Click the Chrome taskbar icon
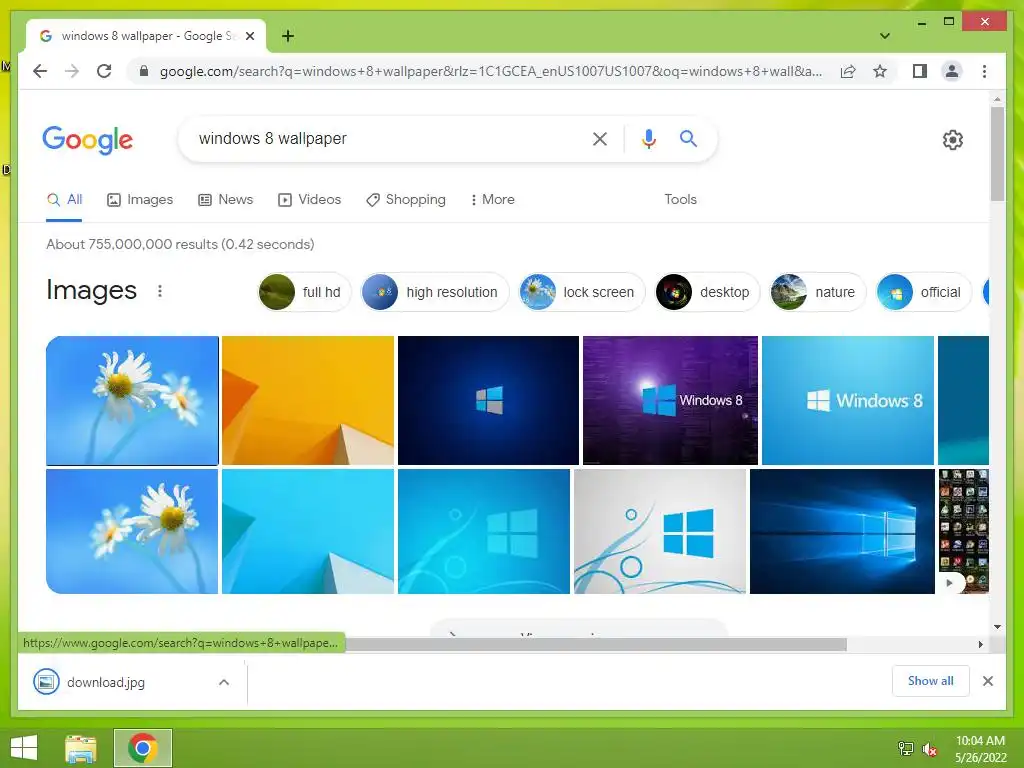Viewport: 1024px width, 768px height. (143, 748)
